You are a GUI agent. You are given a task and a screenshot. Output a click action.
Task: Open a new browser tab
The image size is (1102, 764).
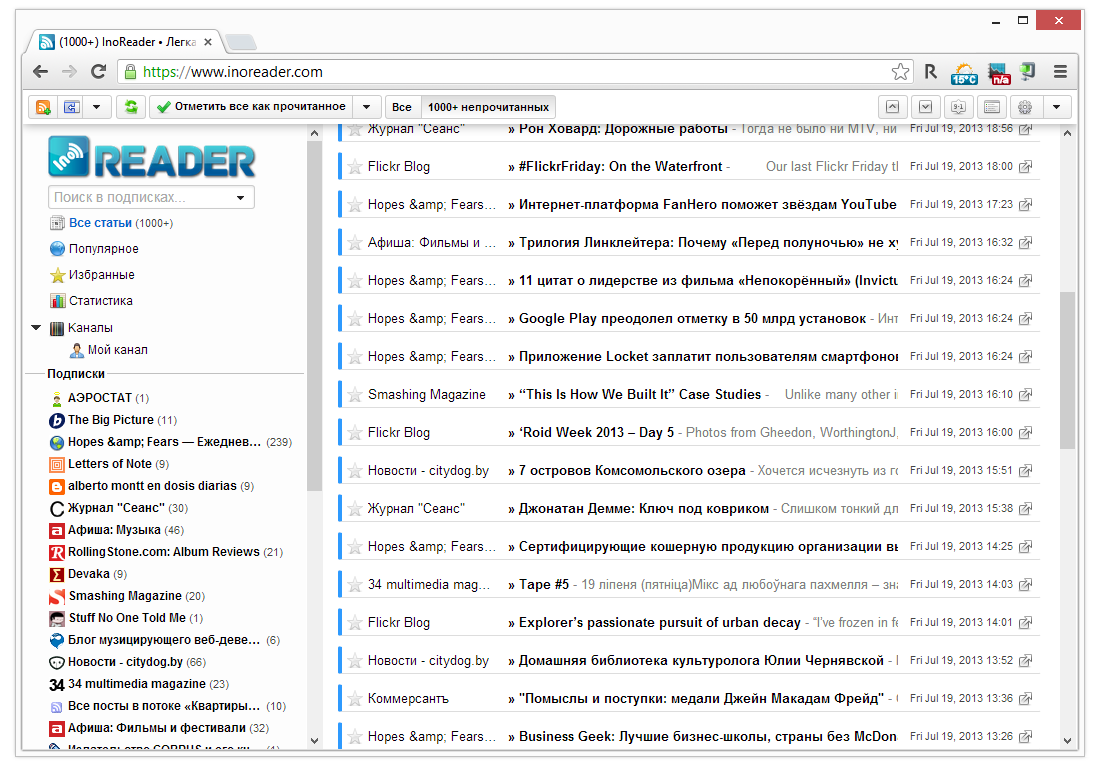(x=241, y=43)
